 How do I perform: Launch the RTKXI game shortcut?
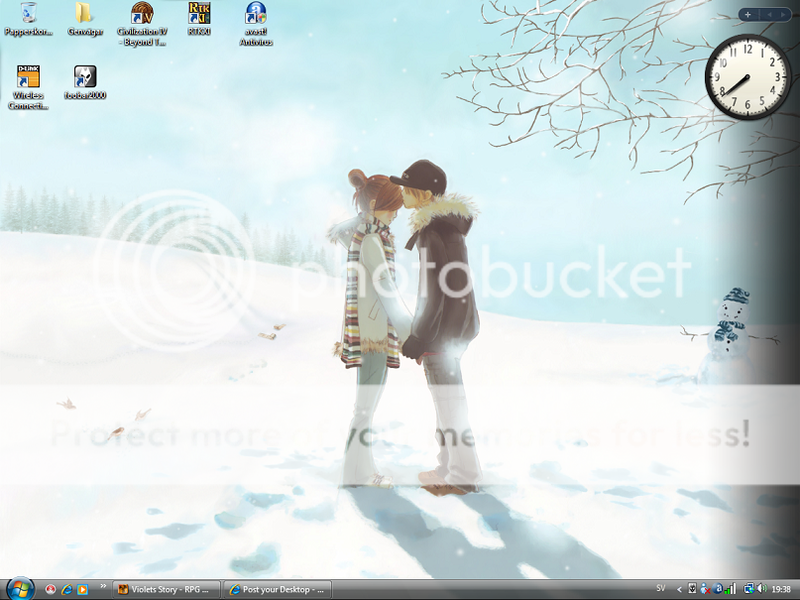(x=199, y=14)
